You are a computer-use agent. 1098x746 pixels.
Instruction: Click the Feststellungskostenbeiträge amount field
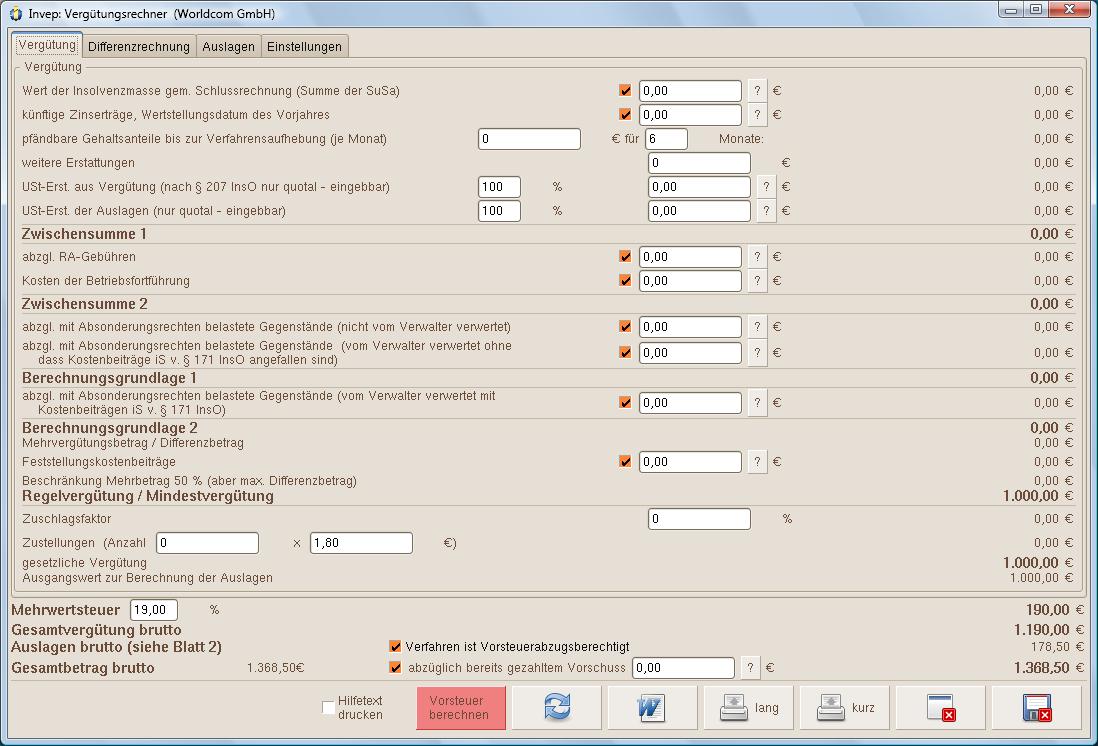690,462
